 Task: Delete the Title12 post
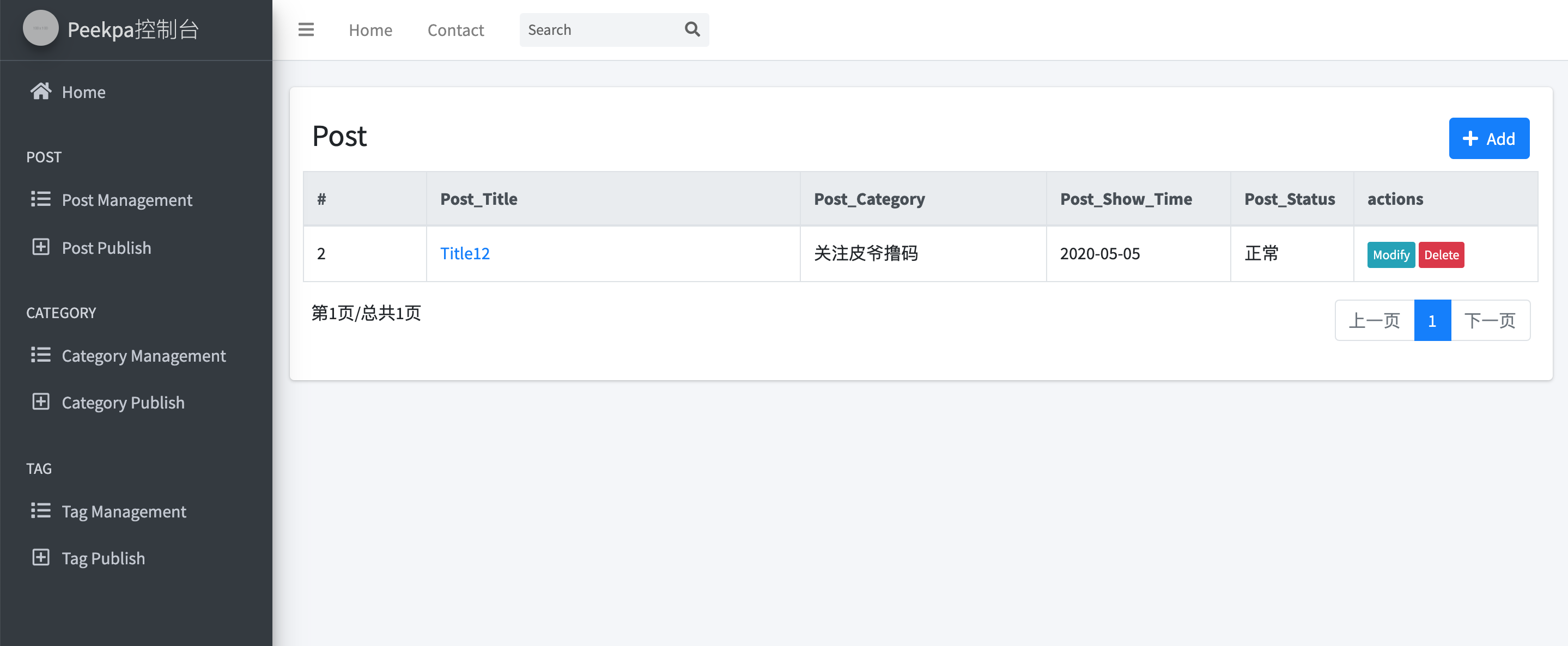(1441, 254)
